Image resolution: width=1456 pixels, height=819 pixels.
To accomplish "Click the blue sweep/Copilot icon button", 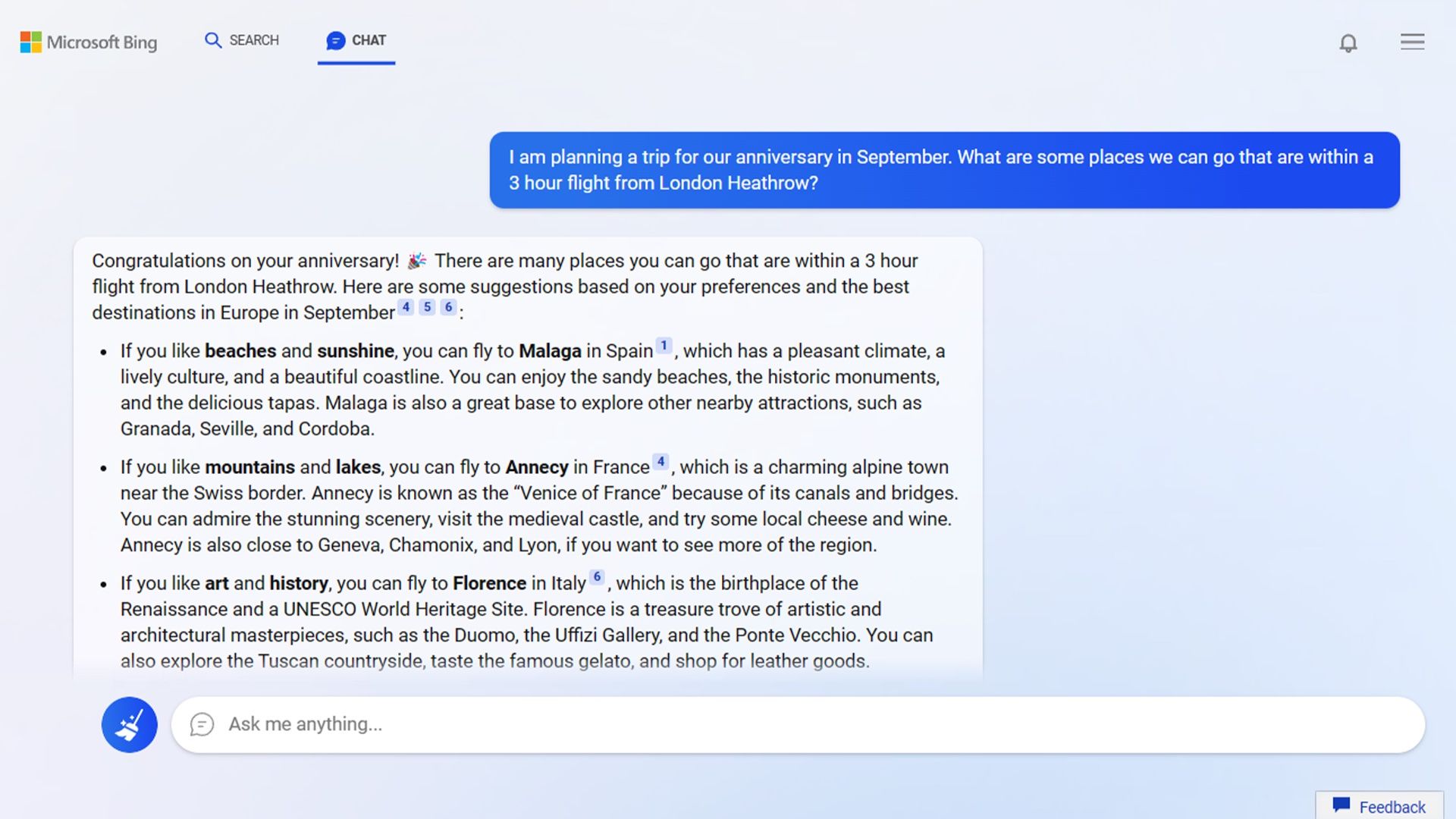I will pos(128,724).
